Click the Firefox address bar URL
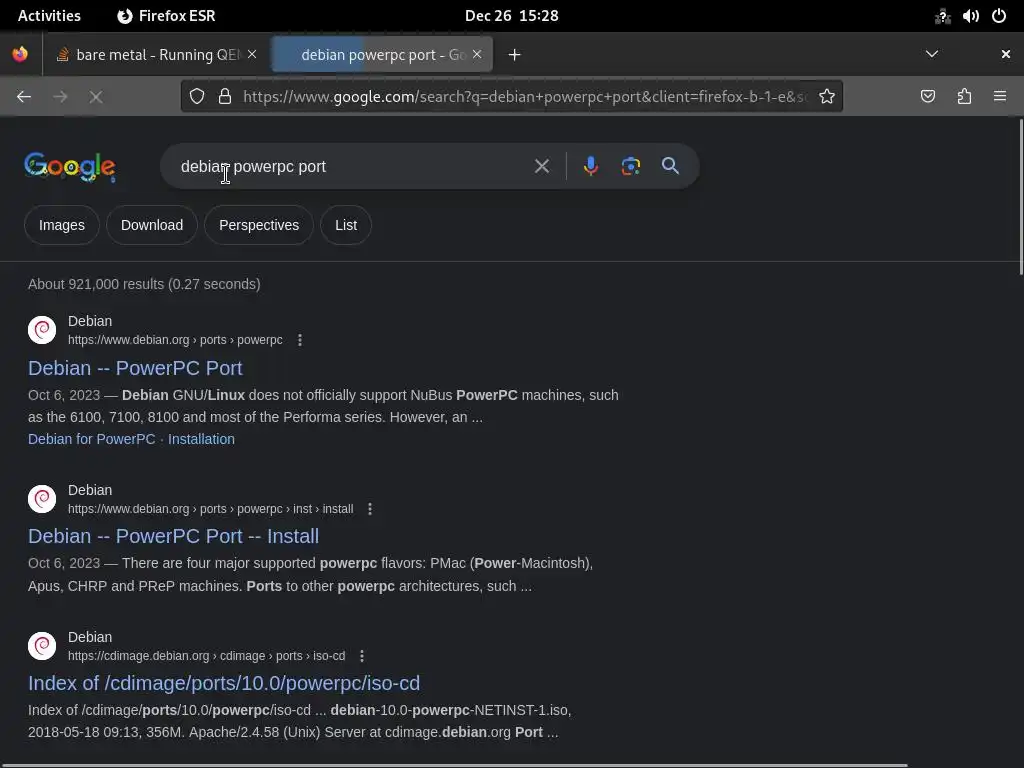1024x768 pixels. (x=524, y=97)
